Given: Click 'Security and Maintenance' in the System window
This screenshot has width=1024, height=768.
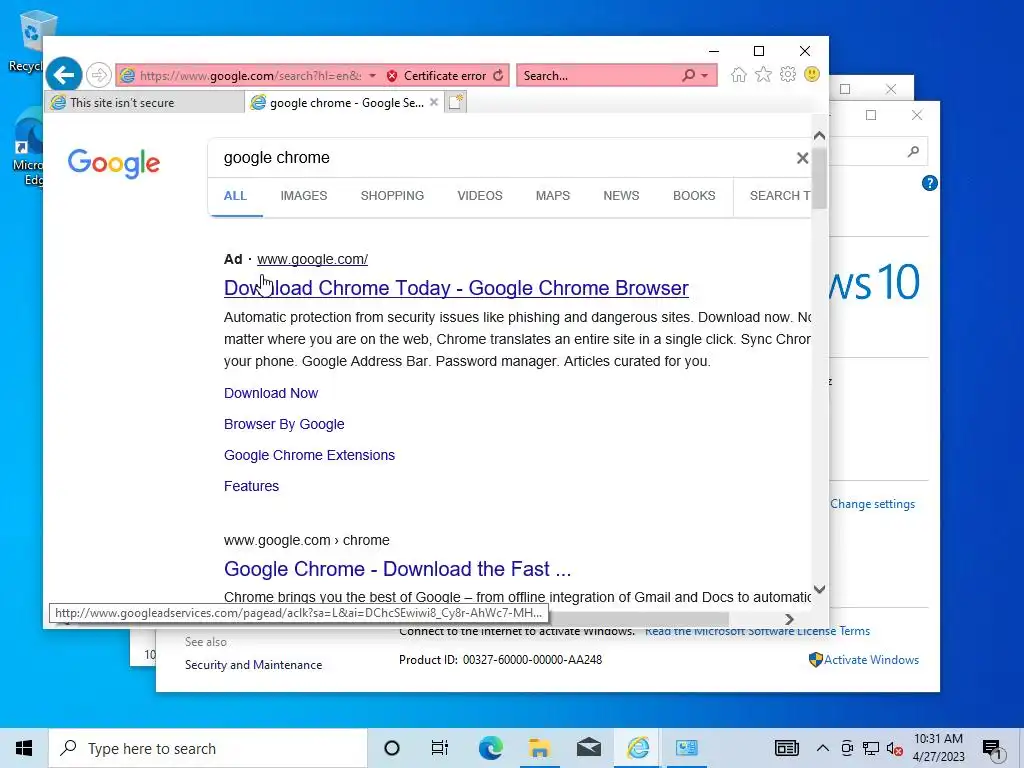Looking at the screenshot, I should (x=253, y=665).
